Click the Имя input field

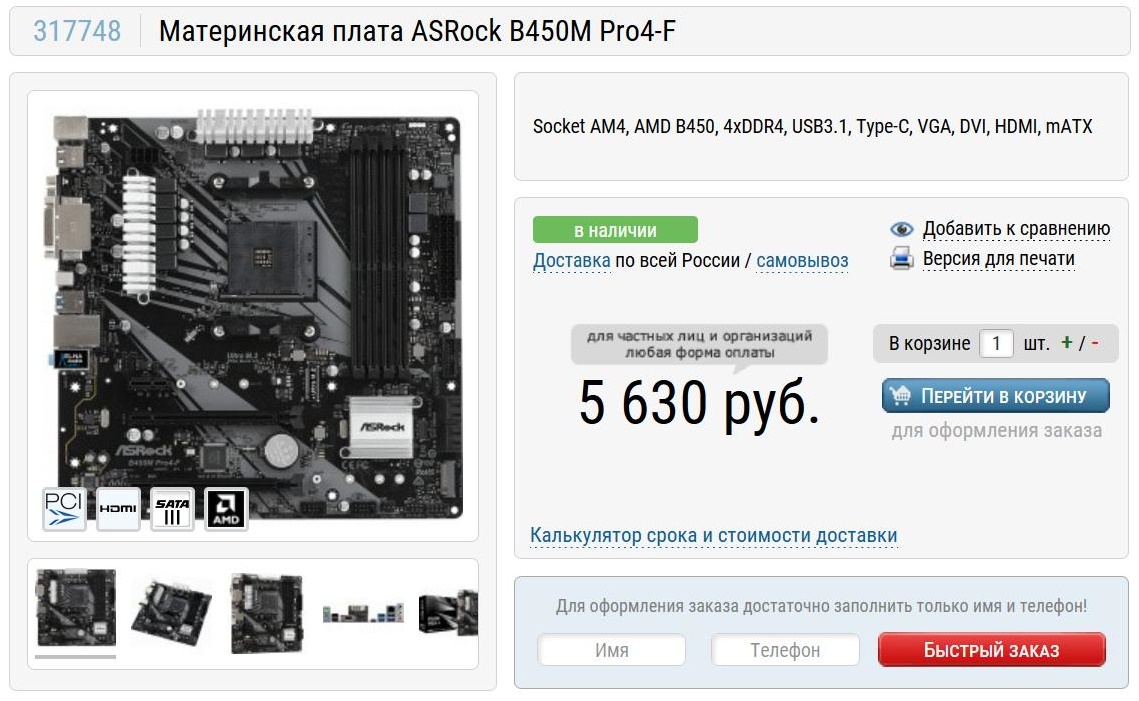[x=612, y=650]
